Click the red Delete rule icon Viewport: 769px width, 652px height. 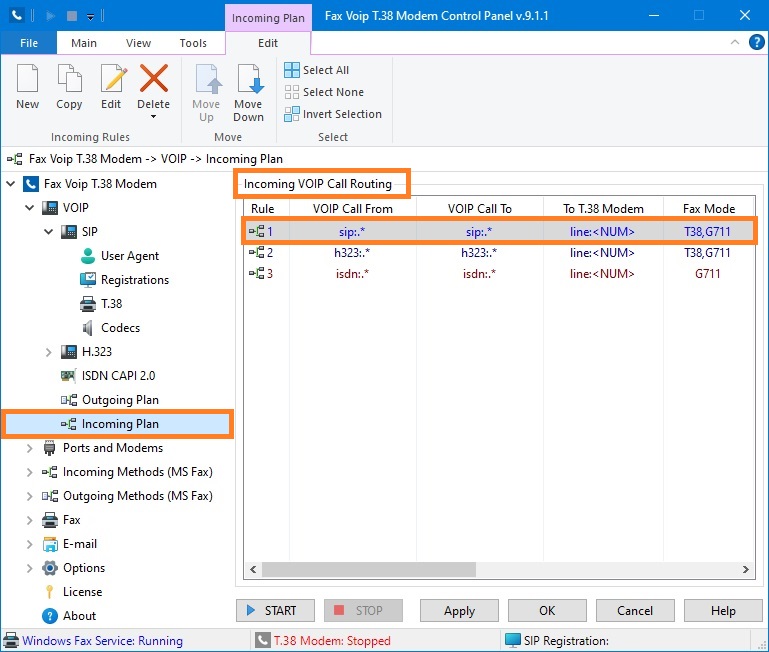coord(154,78)
